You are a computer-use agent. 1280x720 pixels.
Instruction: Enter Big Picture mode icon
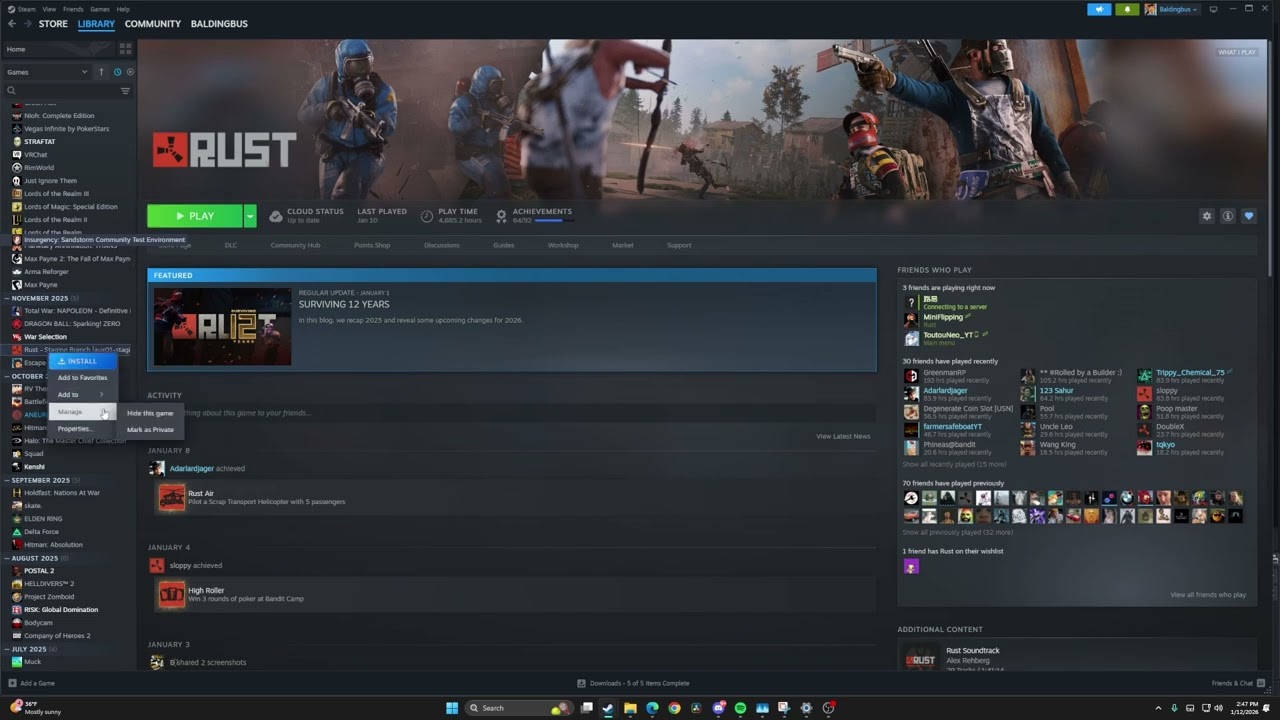pyautogui.click(x=1213, y=9)
